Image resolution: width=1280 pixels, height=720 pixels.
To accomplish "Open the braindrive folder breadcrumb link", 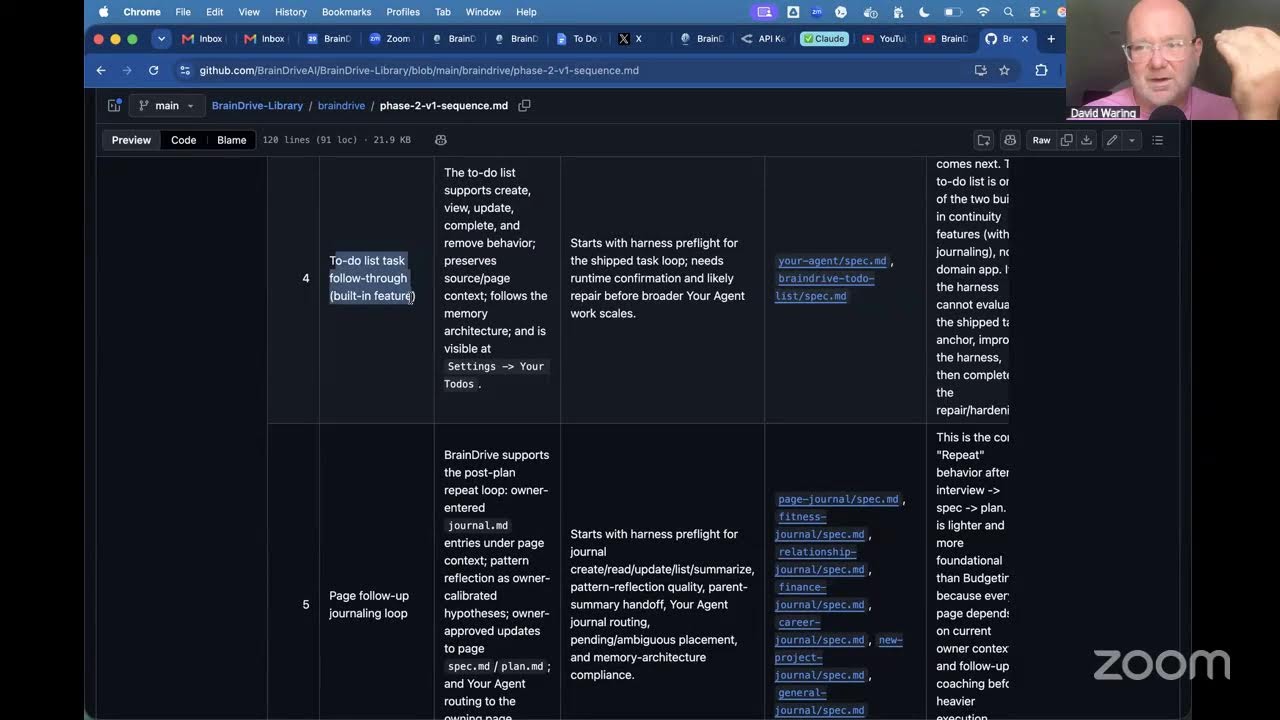I will tap(341, 105).
